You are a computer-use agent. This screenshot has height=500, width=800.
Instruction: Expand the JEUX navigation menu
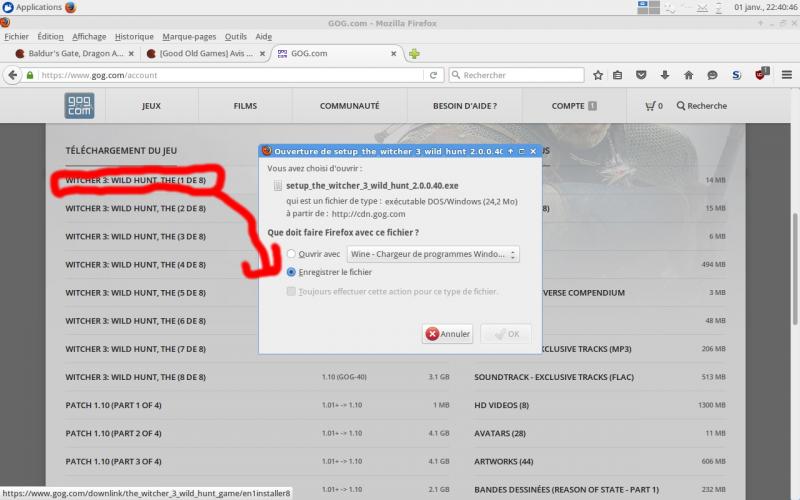[x=151, y=106]
